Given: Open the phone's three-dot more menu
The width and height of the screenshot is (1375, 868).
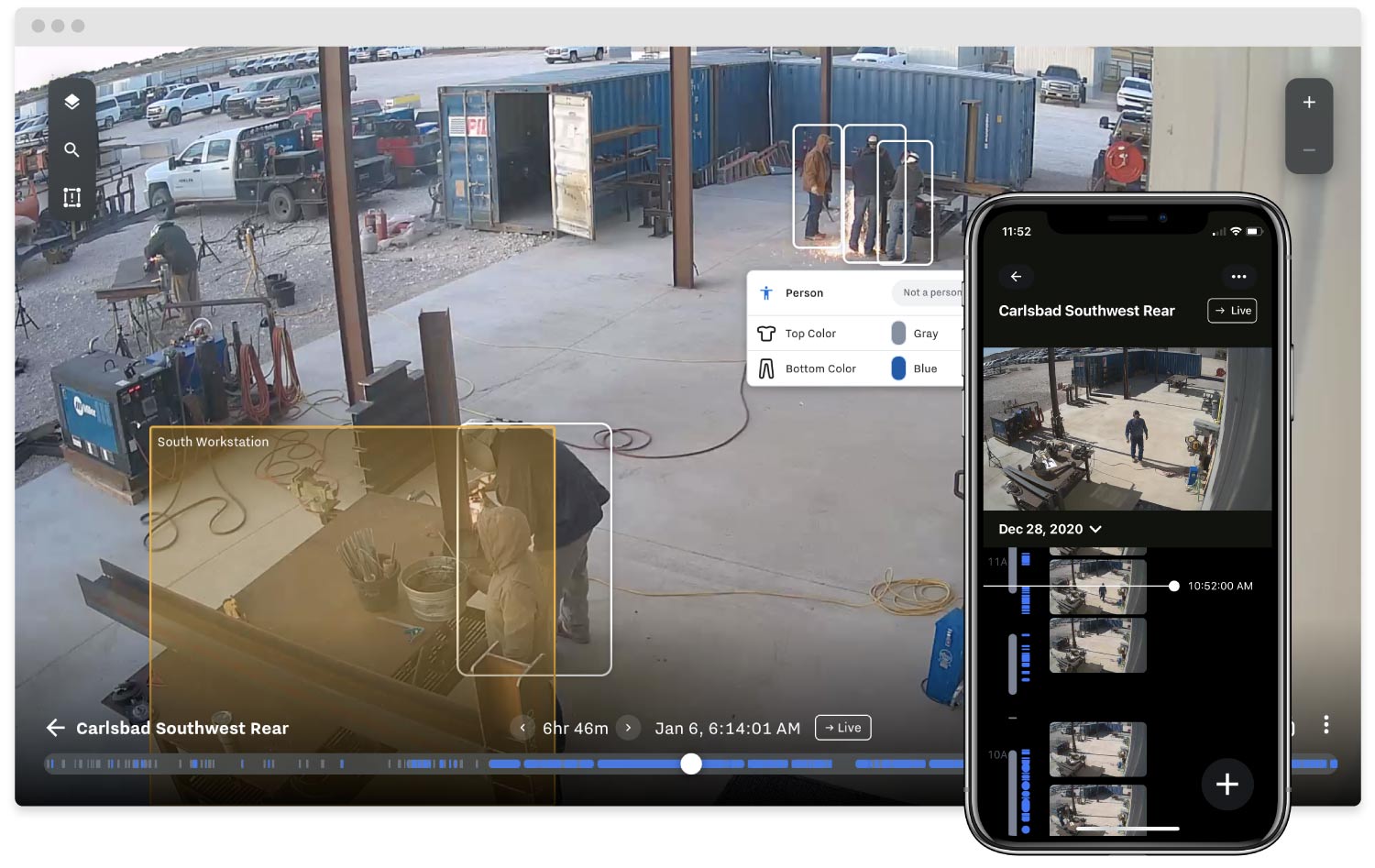Looking at the screenshot, I should pyautogui.click(x=1238, y=276).
